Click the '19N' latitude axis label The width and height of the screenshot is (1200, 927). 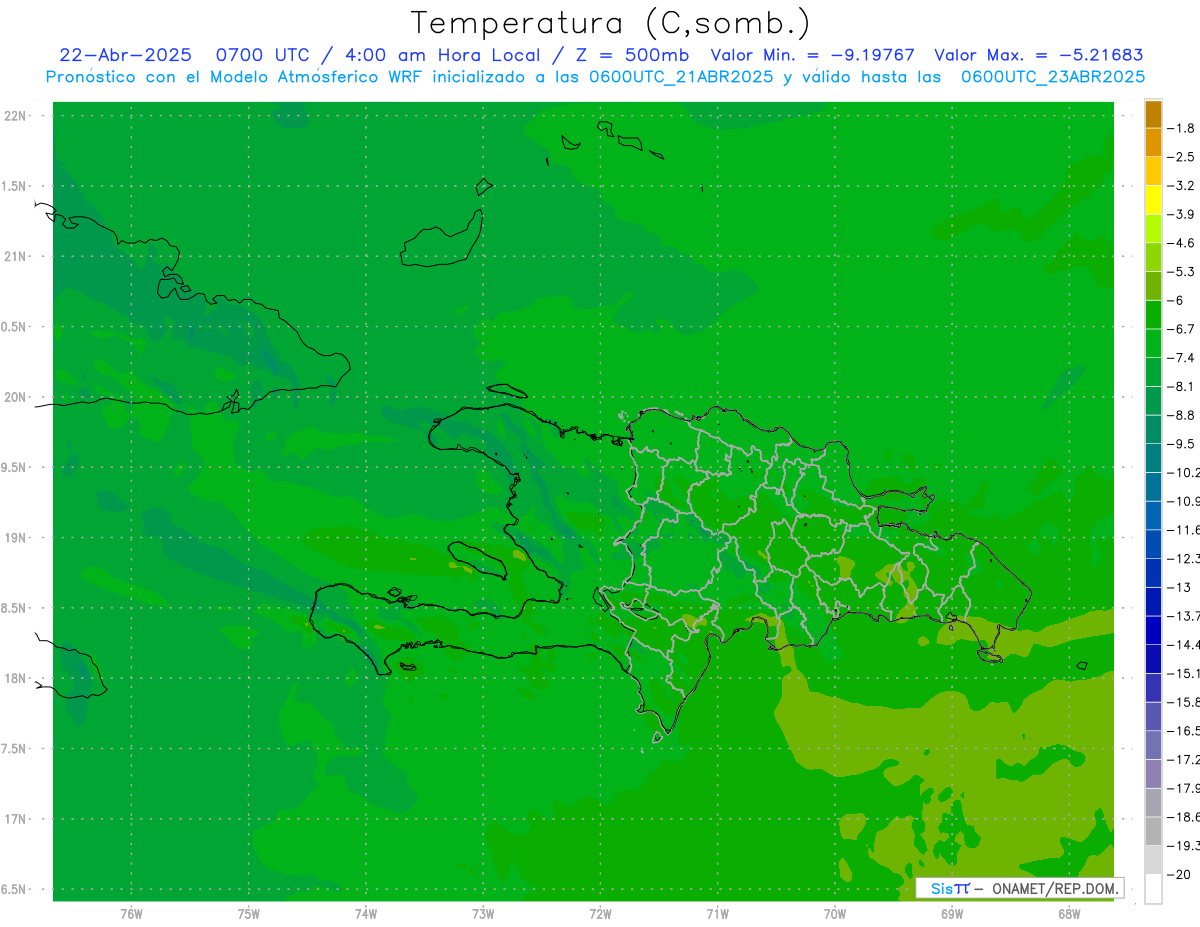coord(16,538)
